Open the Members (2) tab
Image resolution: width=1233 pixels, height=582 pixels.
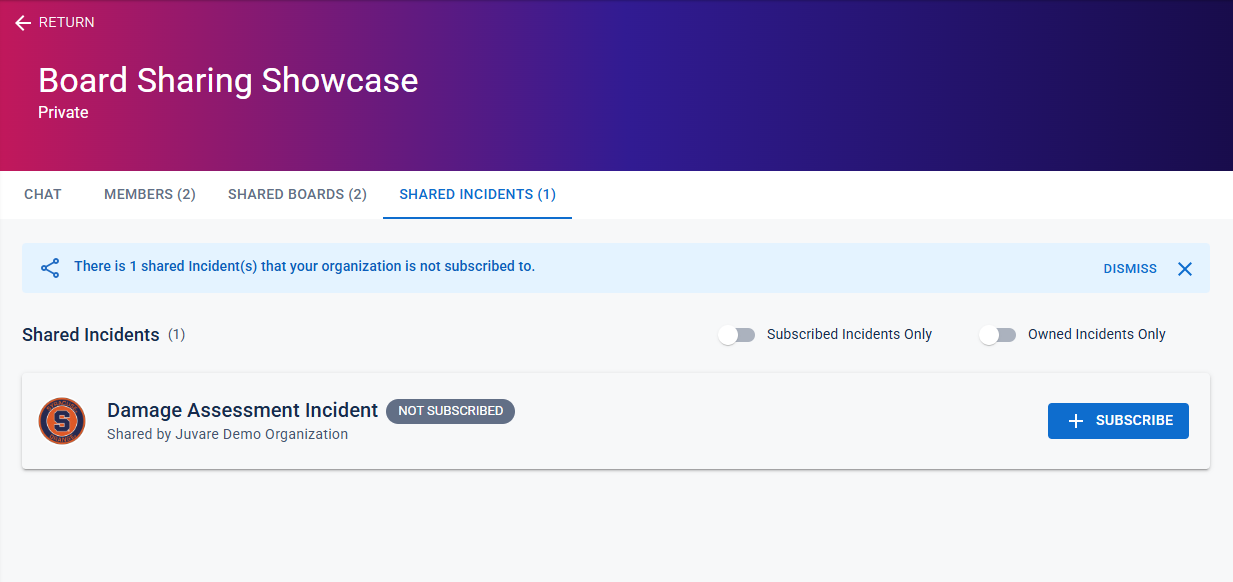[x=150, y=194]
